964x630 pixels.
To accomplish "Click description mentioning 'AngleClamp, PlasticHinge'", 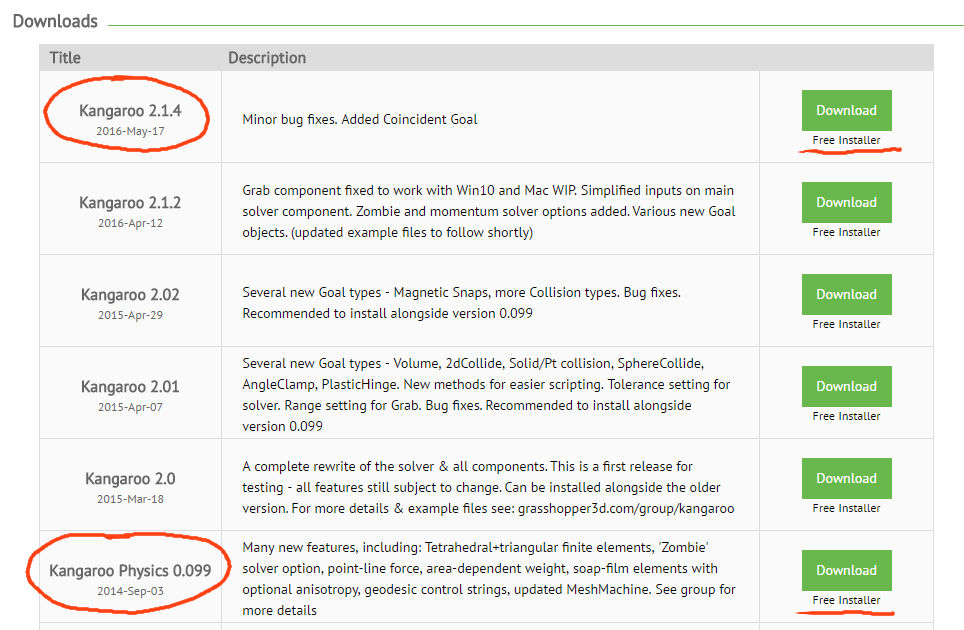I will tap(486, 395).
